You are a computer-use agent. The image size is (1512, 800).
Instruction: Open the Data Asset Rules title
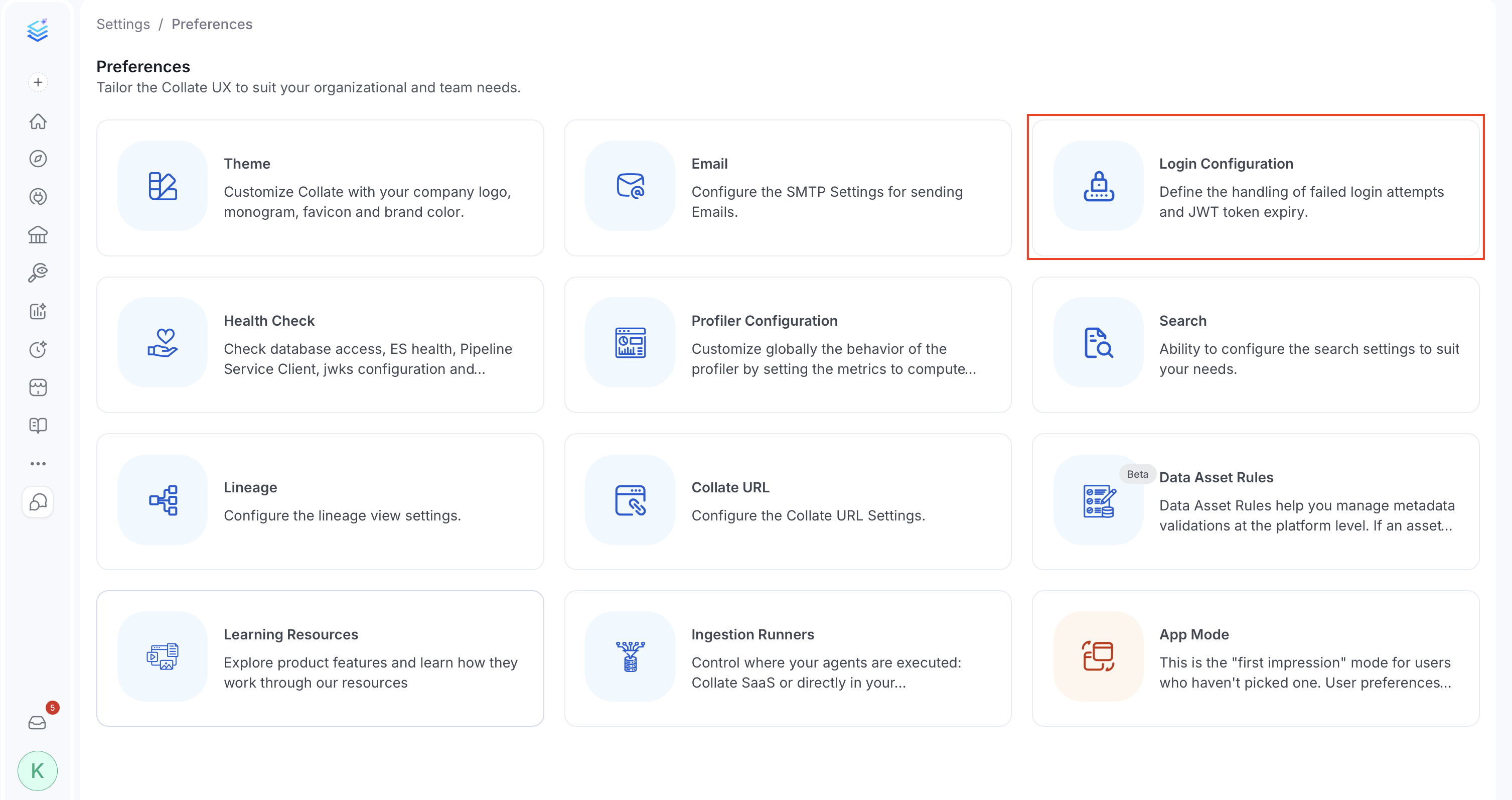pyautogui.click(x=1216, y=477)
